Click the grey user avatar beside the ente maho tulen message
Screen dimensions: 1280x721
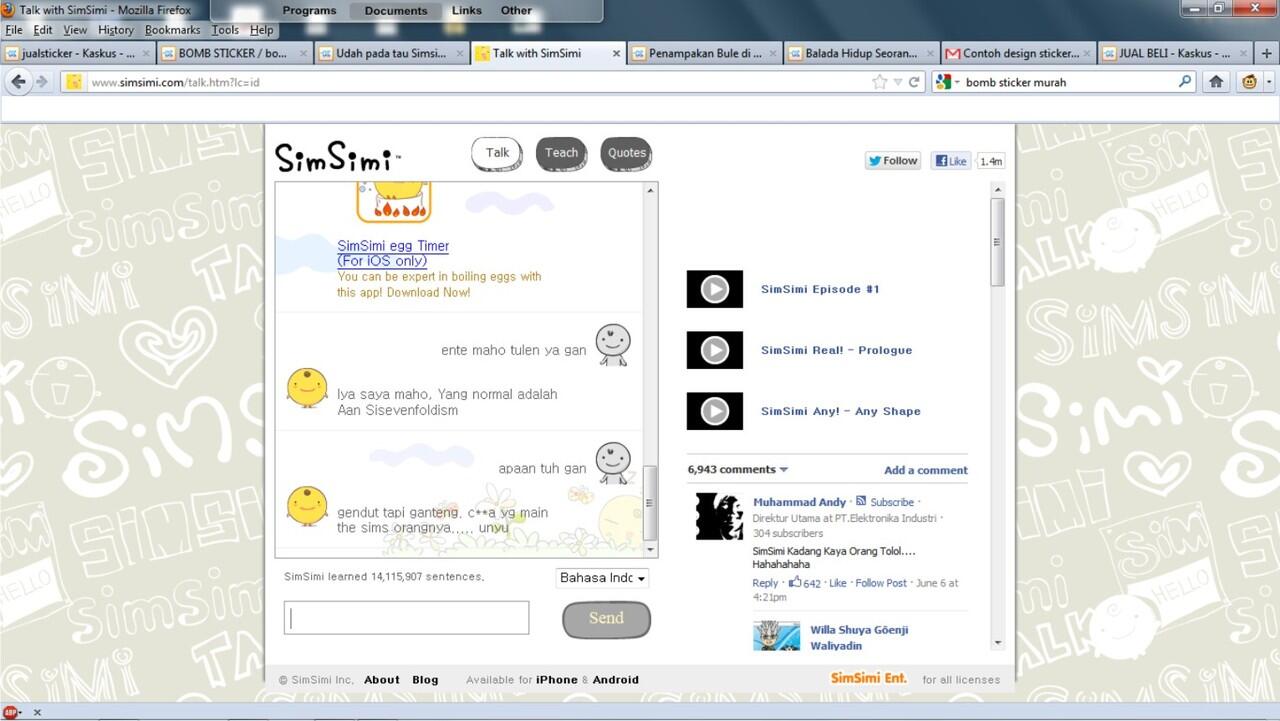click(x=613, y=344)
